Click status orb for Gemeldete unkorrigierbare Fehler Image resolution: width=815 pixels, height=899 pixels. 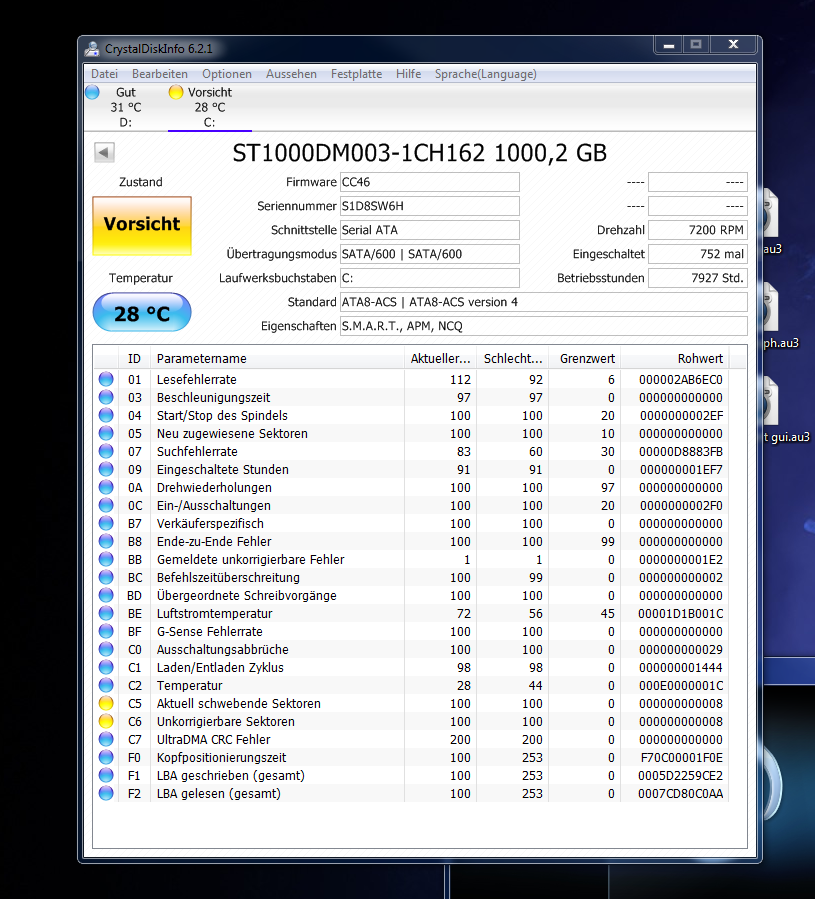[106, 559]
